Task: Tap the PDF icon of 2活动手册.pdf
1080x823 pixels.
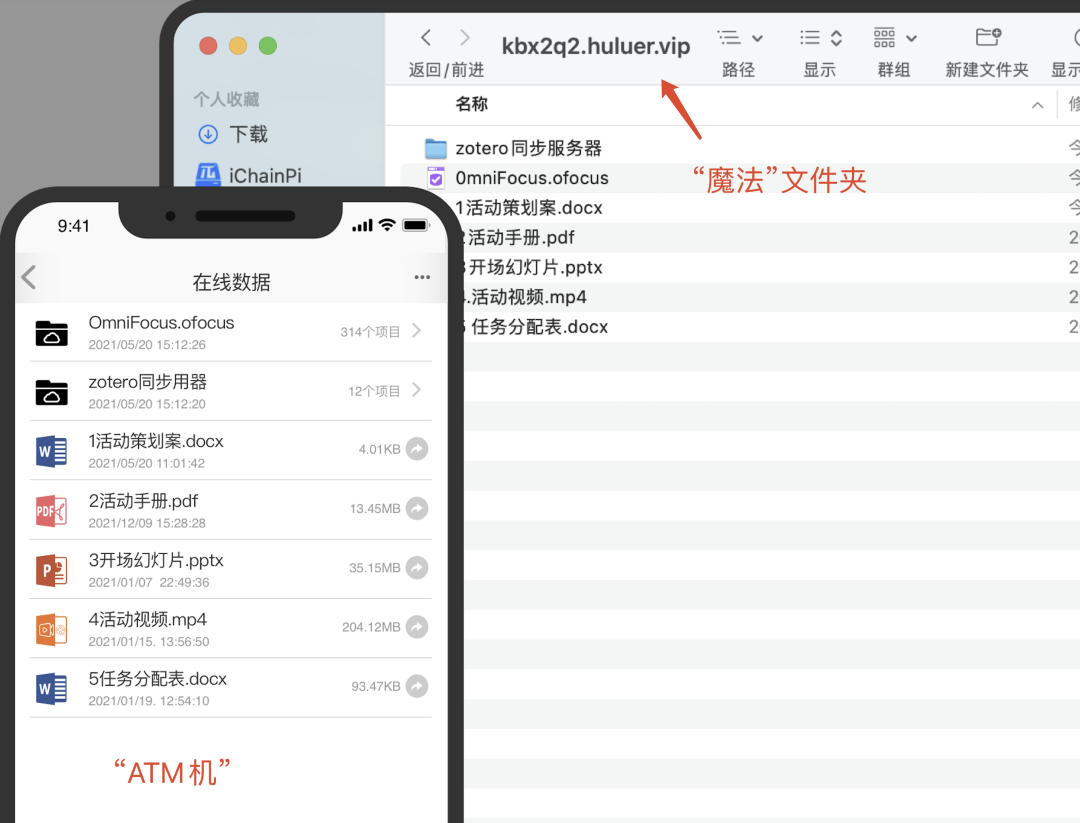Action: point(52,511)
